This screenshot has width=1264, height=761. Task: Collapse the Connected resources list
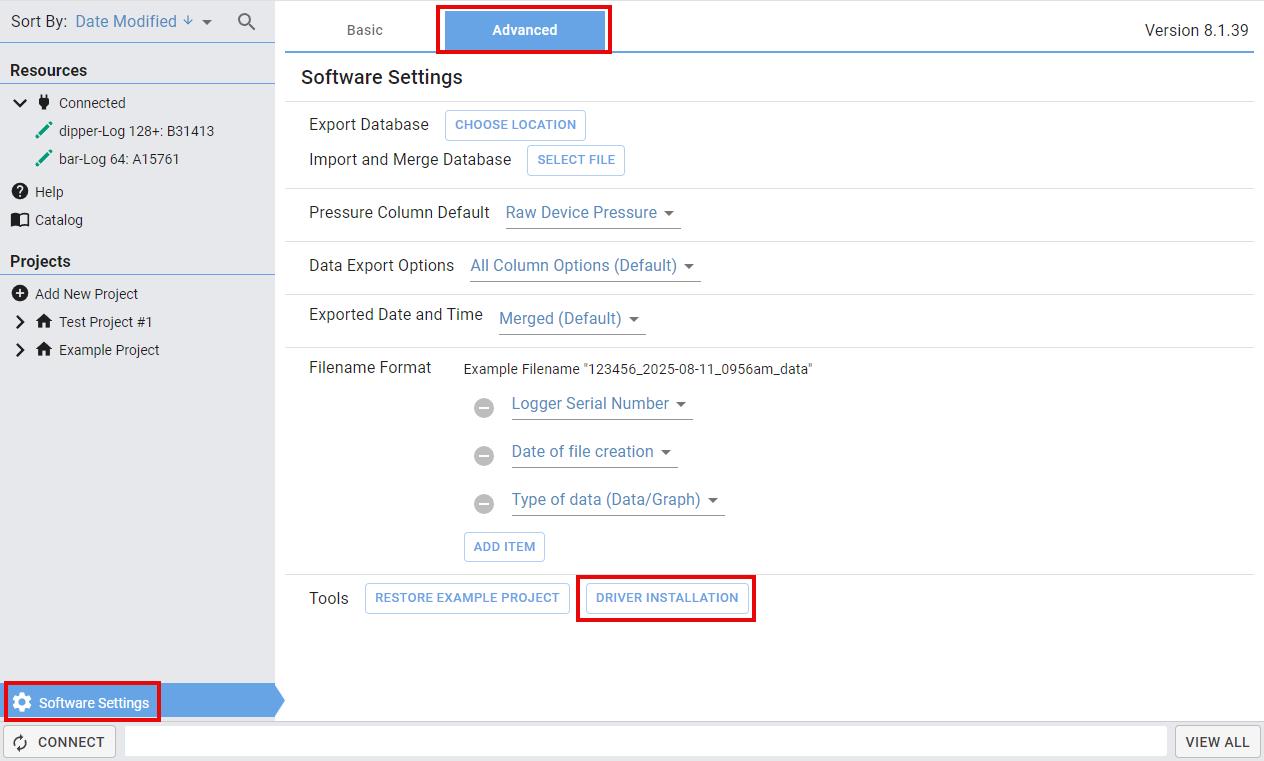20,102
